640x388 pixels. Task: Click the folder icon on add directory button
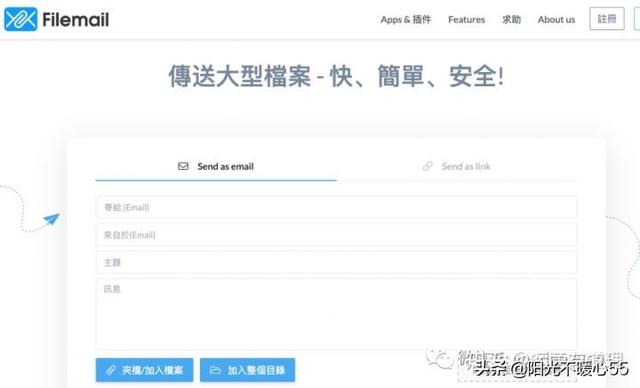coord(215,370)
